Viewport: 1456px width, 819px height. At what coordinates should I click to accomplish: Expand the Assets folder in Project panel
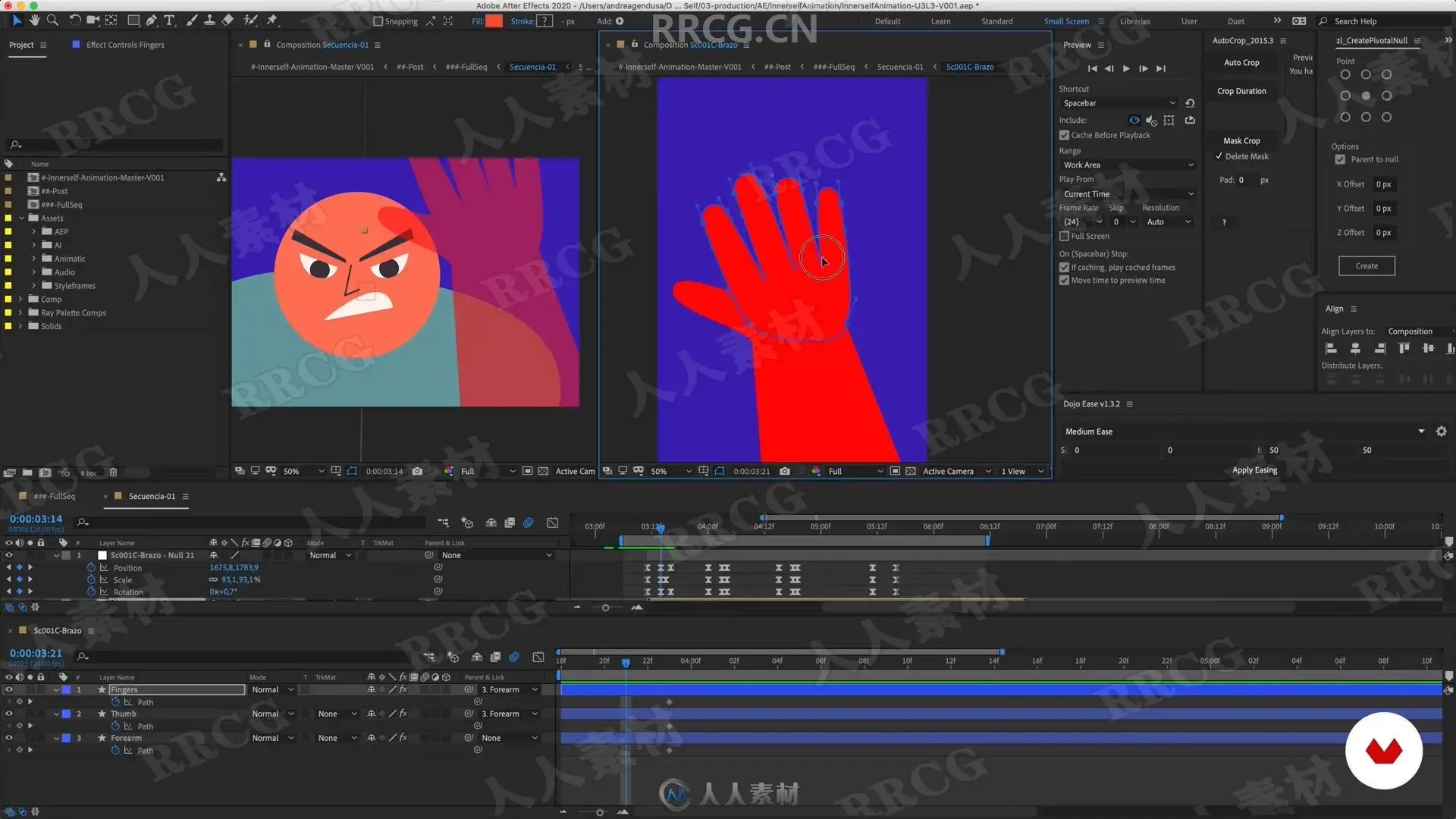[22, 218]
